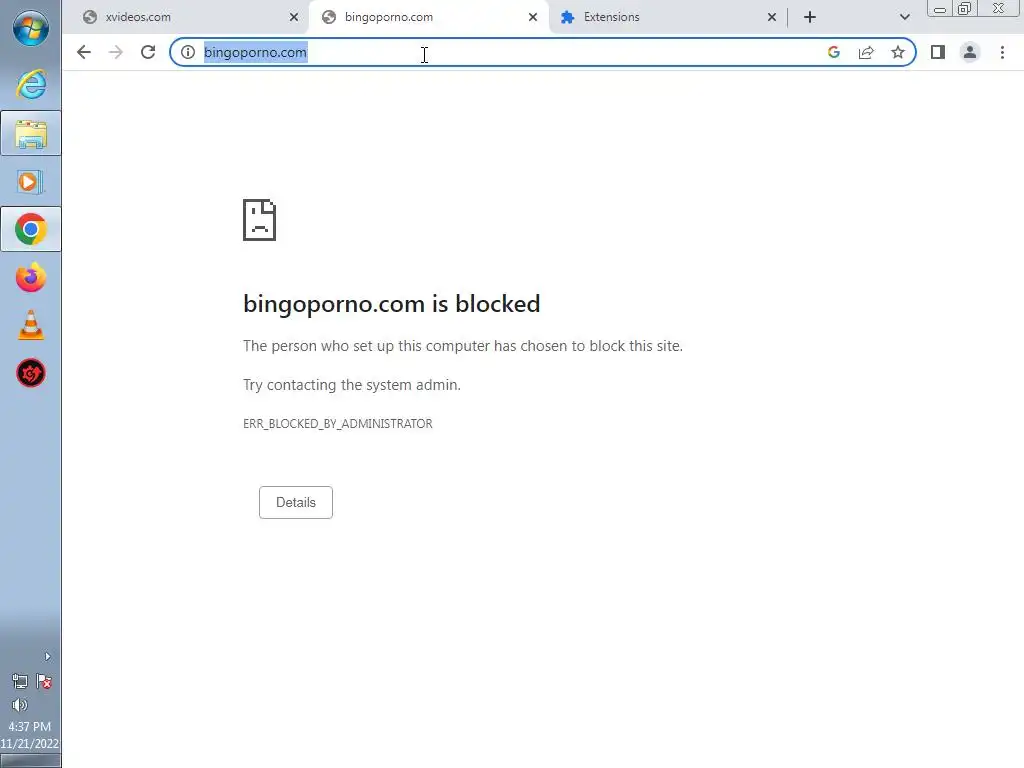Show hidden system tray icons
Viewport: 1024px width, 768px height.
(x=47, y=656)
